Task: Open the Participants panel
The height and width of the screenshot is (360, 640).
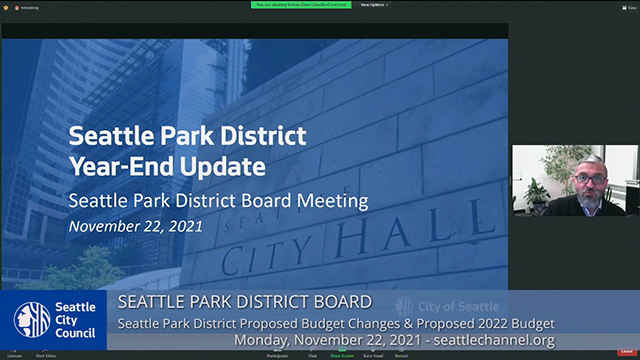Action: 277,354
